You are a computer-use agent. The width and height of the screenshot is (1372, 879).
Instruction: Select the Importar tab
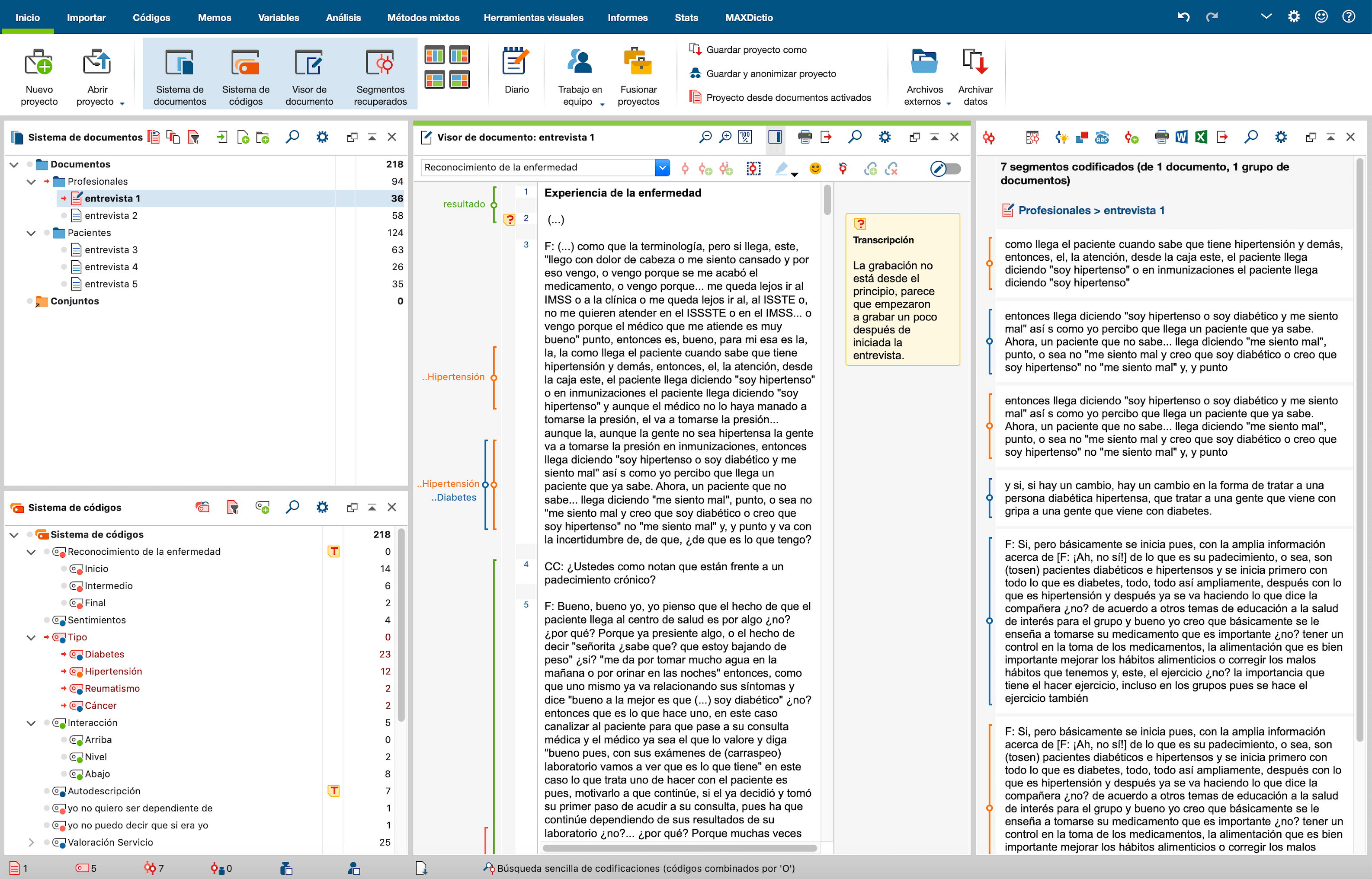tap(86, 18)
